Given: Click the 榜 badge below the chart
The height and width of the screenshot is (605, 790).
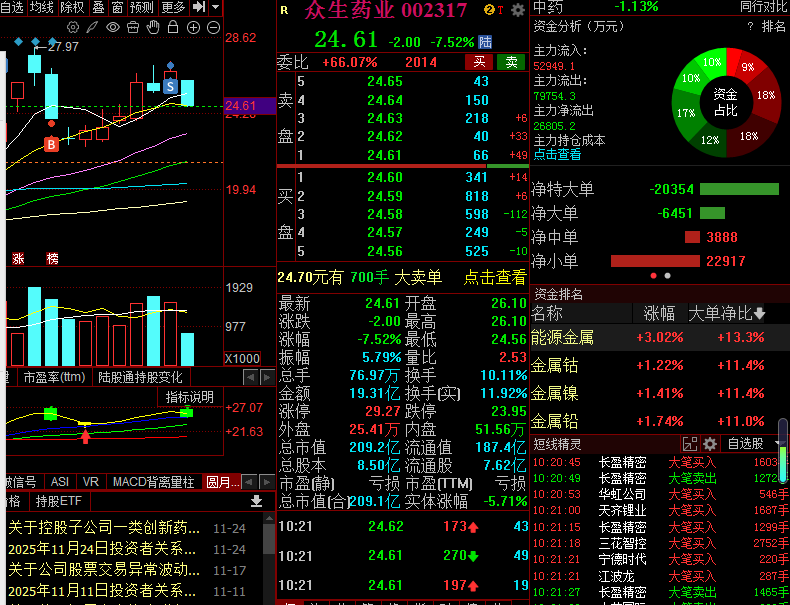Looking at the screenshot, I should tap(52, 259).
